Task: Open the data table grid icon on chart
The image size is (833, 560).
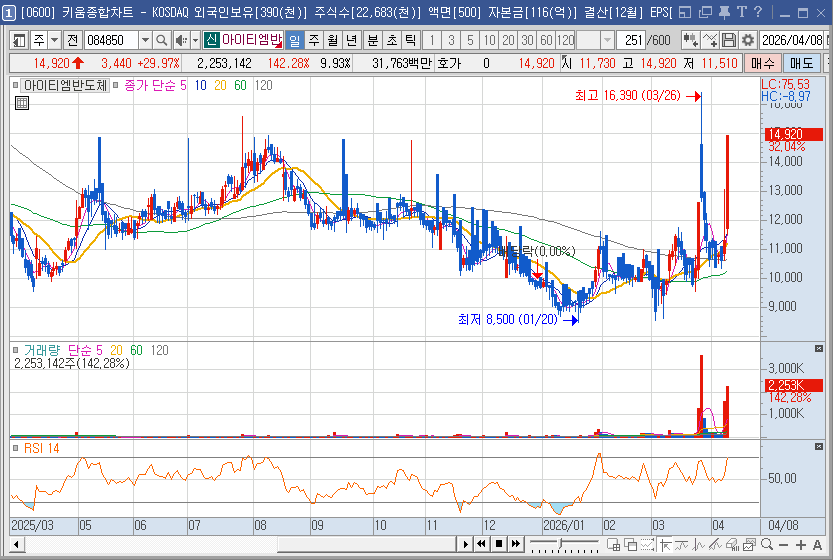Action: click(x=22, y=103)
